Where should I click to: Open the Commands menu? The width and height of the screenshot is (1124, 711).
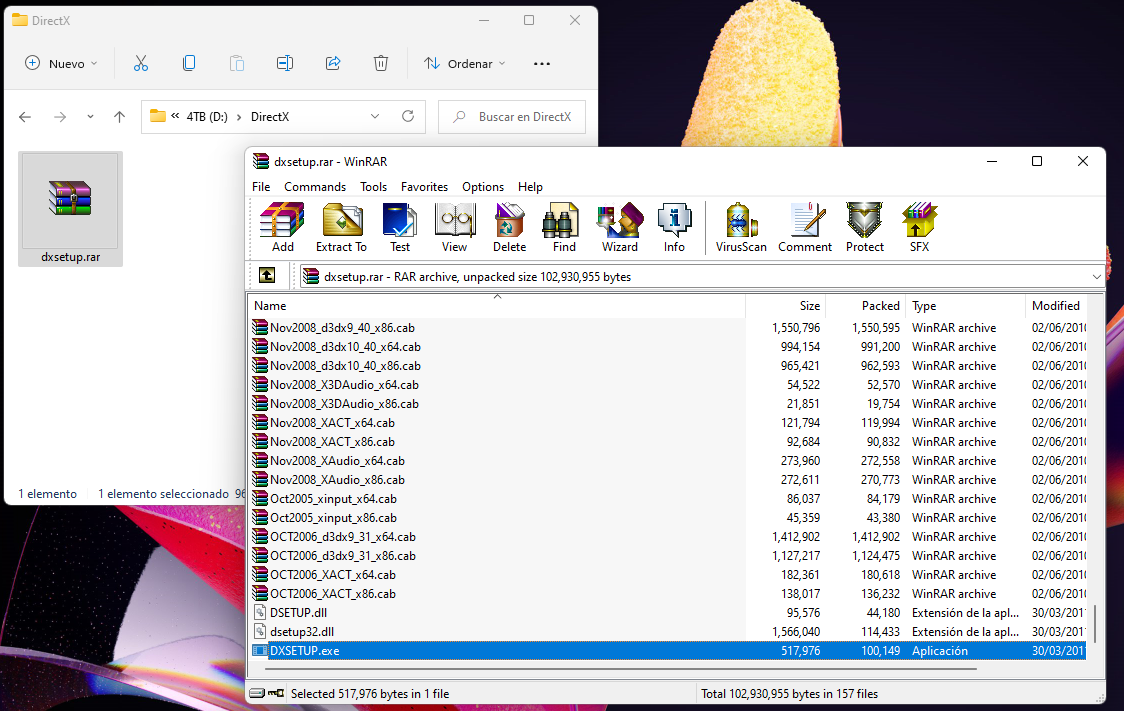[315, 186]
